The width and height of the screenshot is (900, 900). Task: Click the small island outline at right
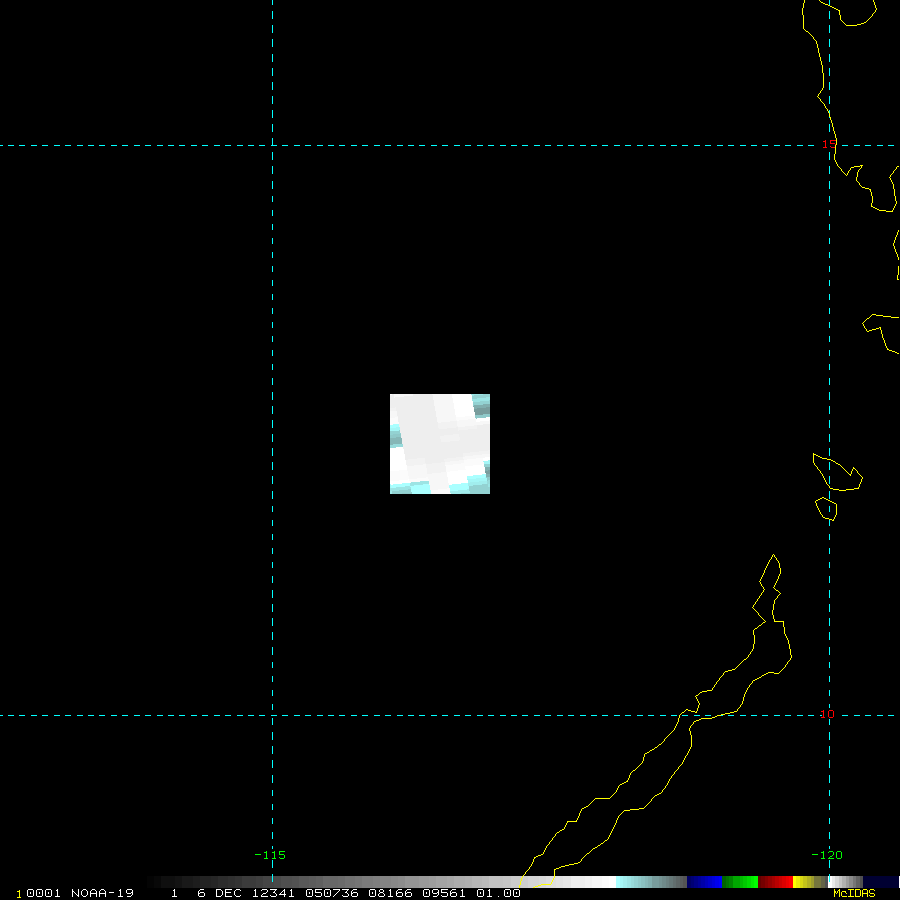click(x=837, y=472)
